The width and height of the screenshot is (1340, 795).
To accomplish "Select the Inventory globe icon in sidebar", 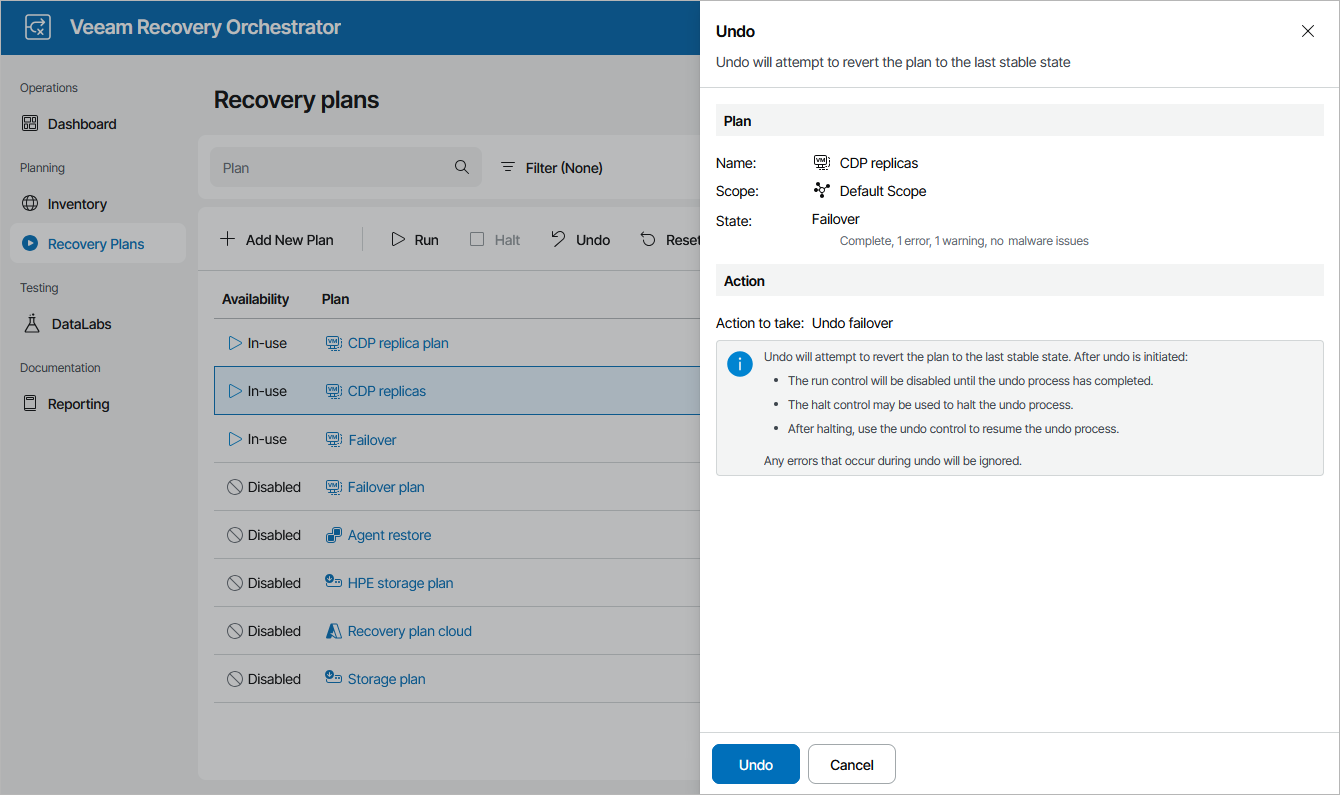I will 30,203.
